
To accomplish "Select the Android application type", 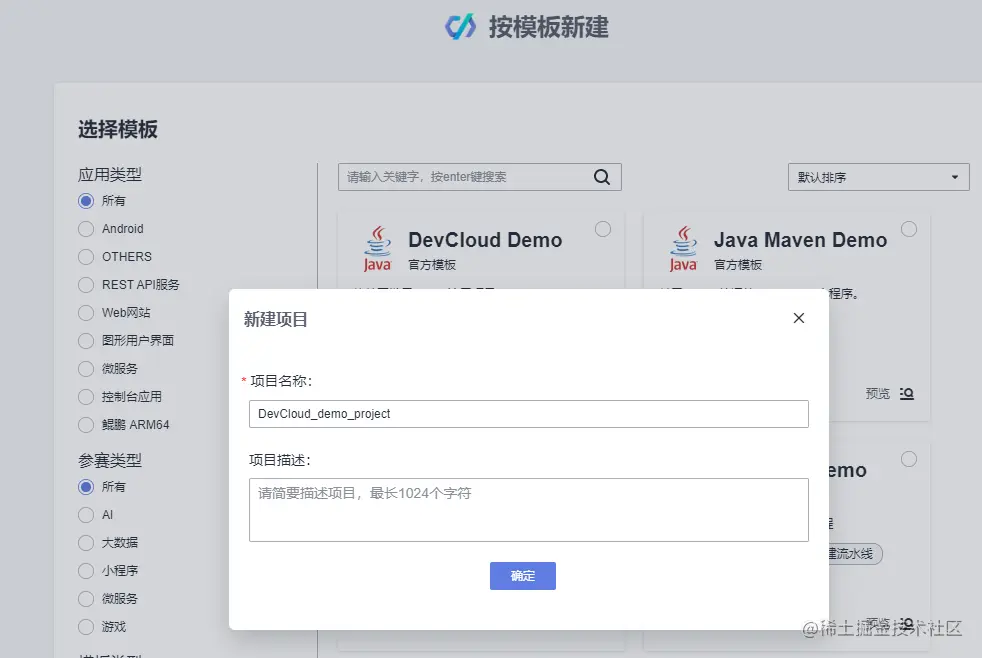I will click(x=86, y=229).
